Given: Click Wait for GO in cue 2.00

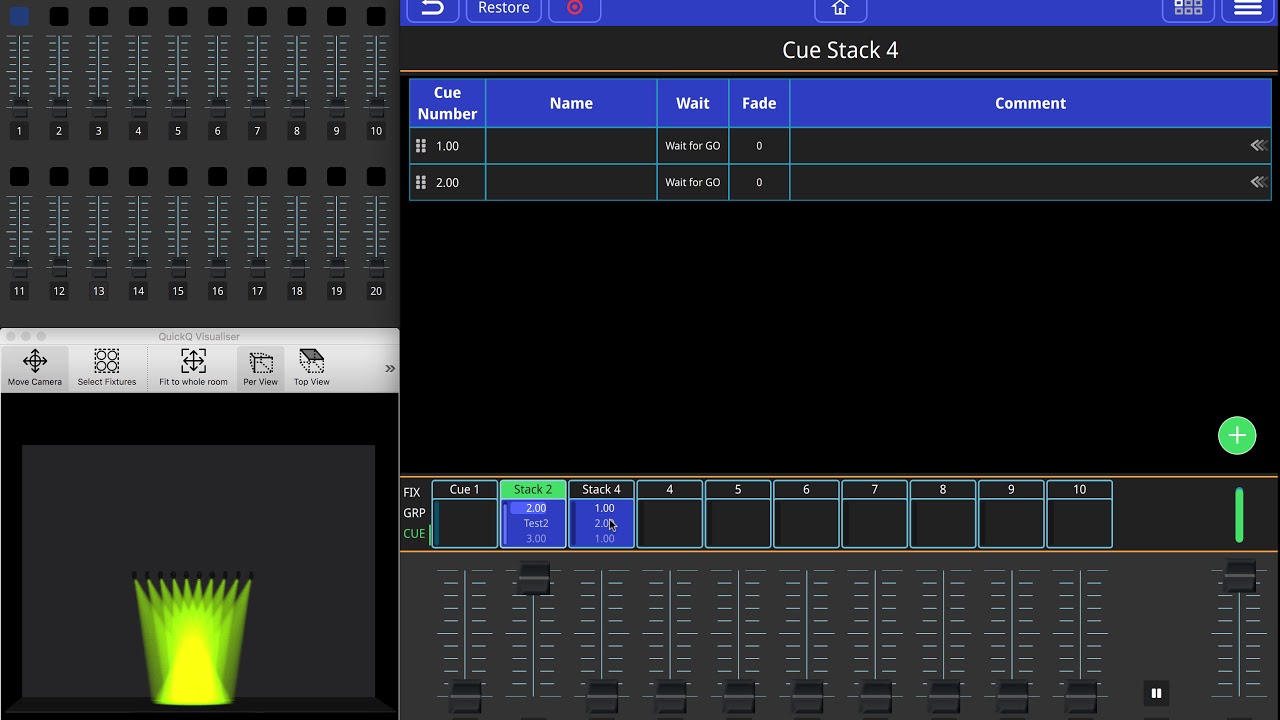Looking at the screenshot, I should [693, 182].
